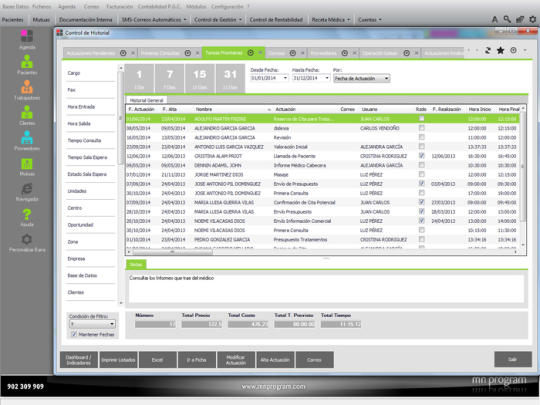Click the field list scroll-down arrow
Image resolution: width=540 pixels, height=405 pixels.
point(121,303)
